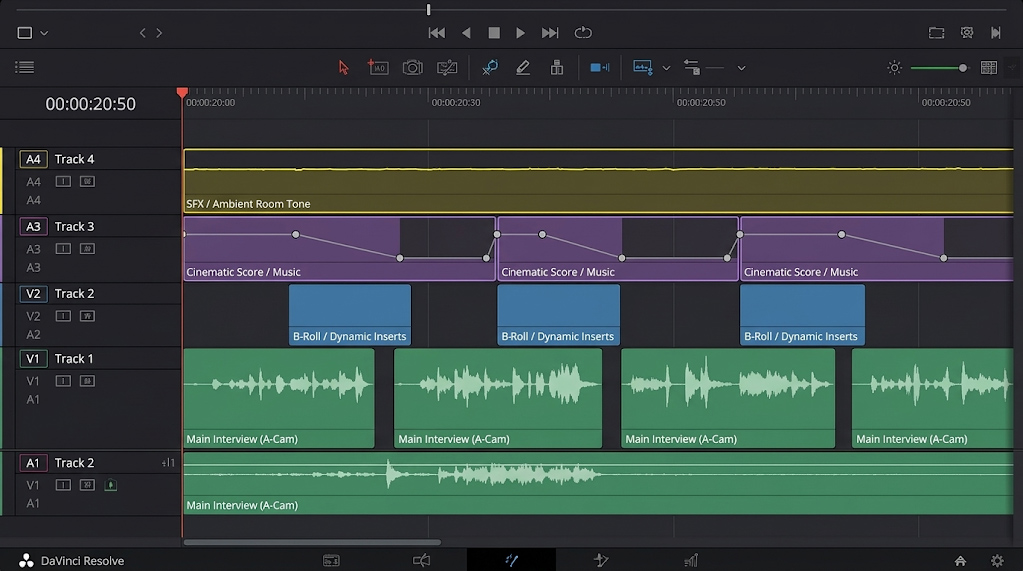The image size is (1023, 571).
Task: Open the dropdown beside the viewer mode icon
Action: pos(44,33)
